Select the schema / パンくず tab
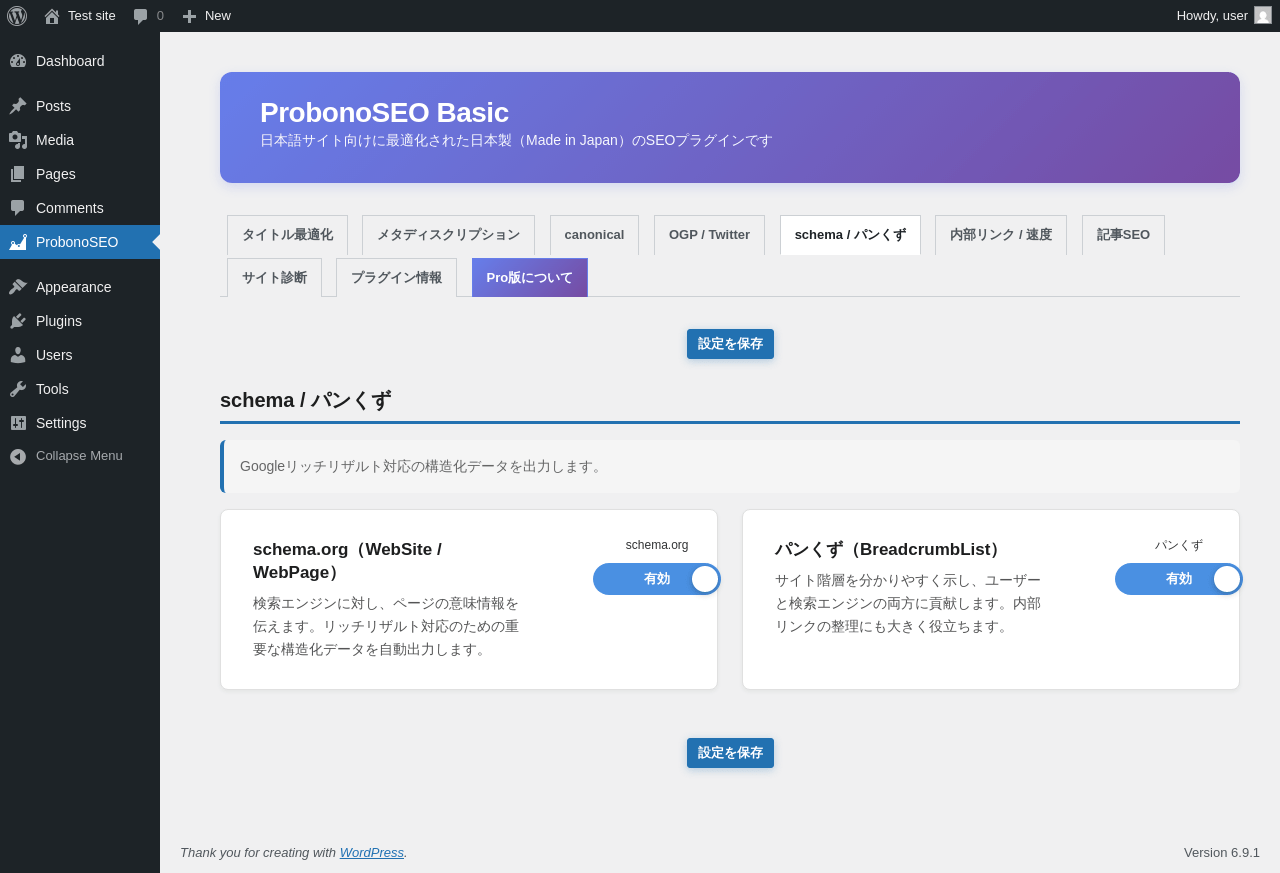Screen dimensions: 1280x873 tap(850, 235)
